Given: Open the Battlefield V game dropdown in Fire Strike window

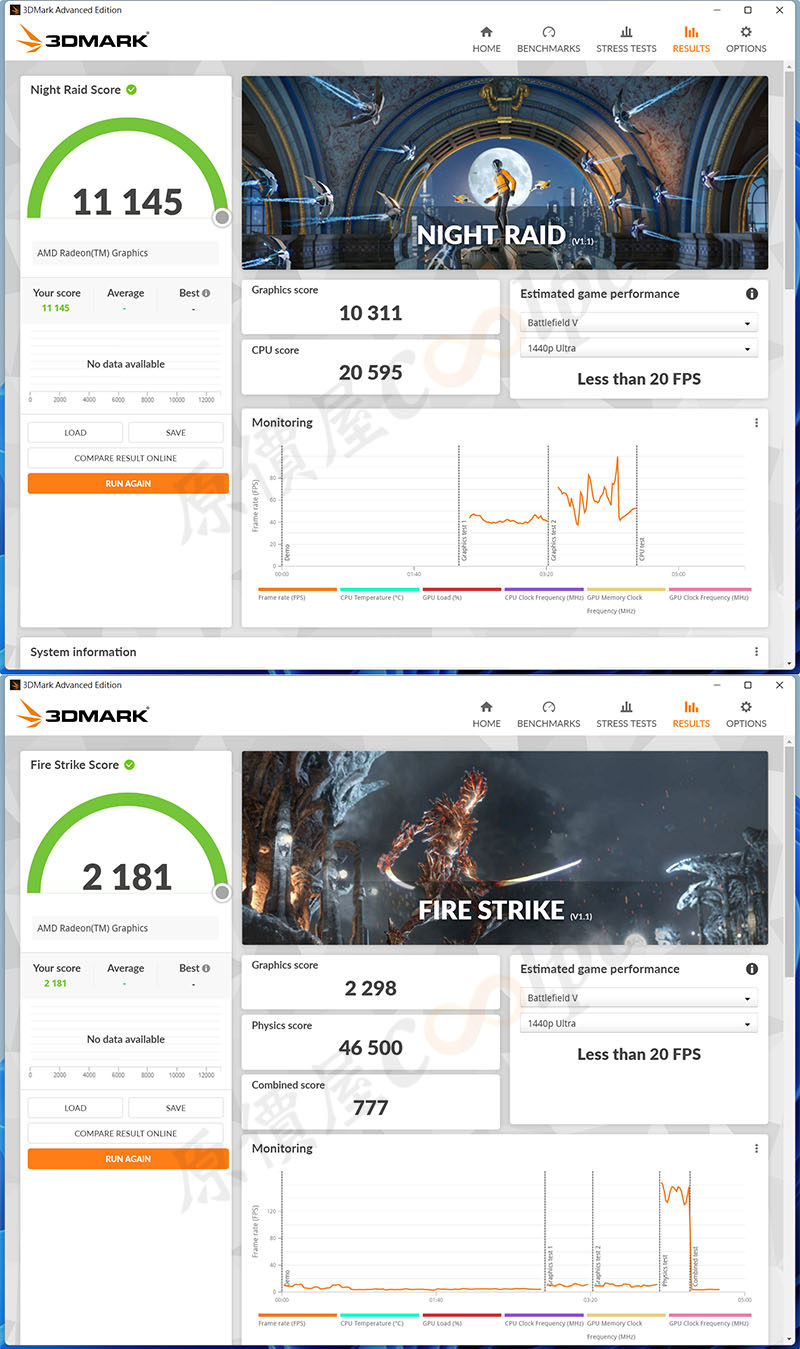Looking at the screenshot, I should point(639,998).
